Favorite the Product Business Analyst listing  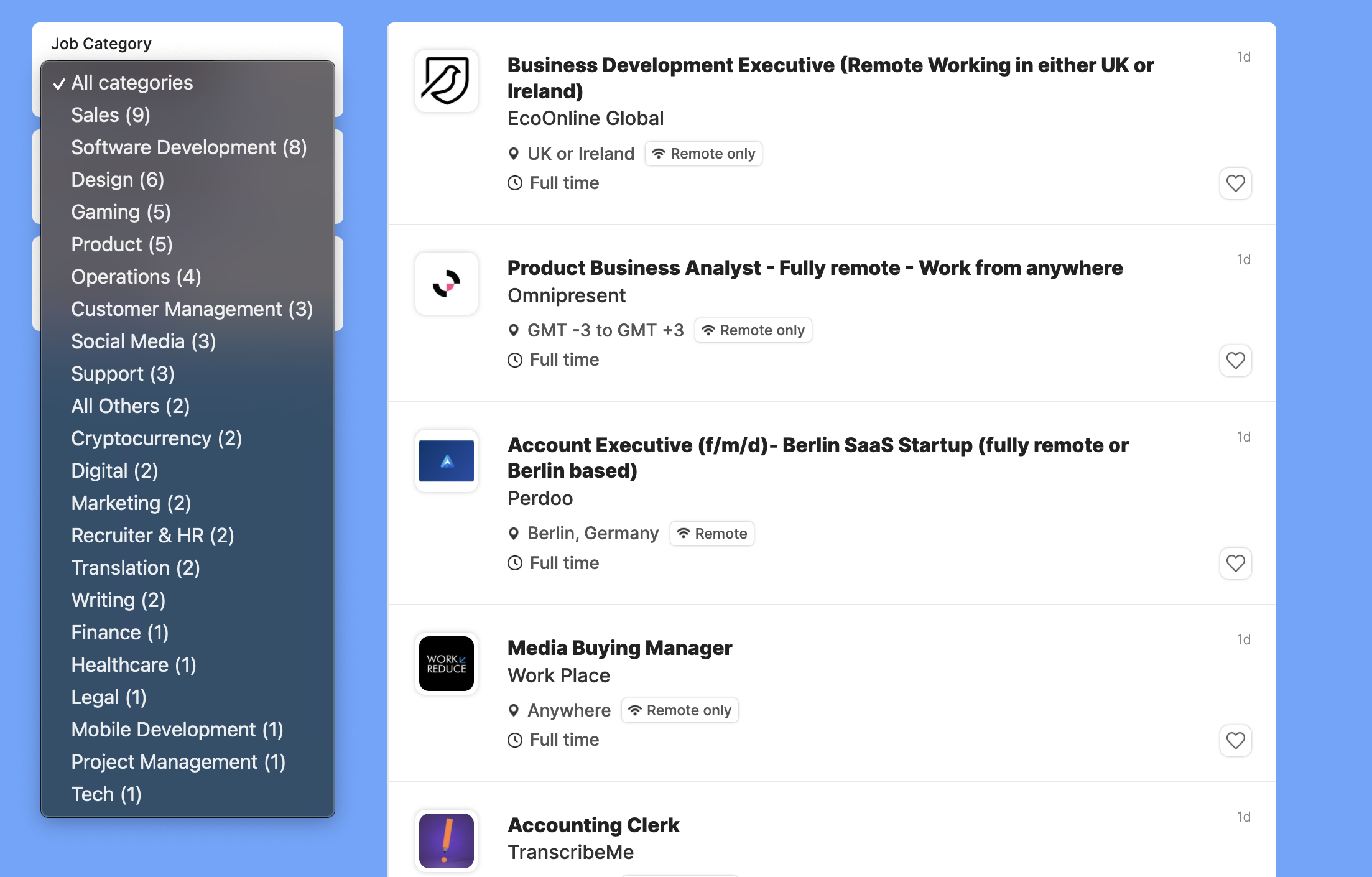[1235, 361]
